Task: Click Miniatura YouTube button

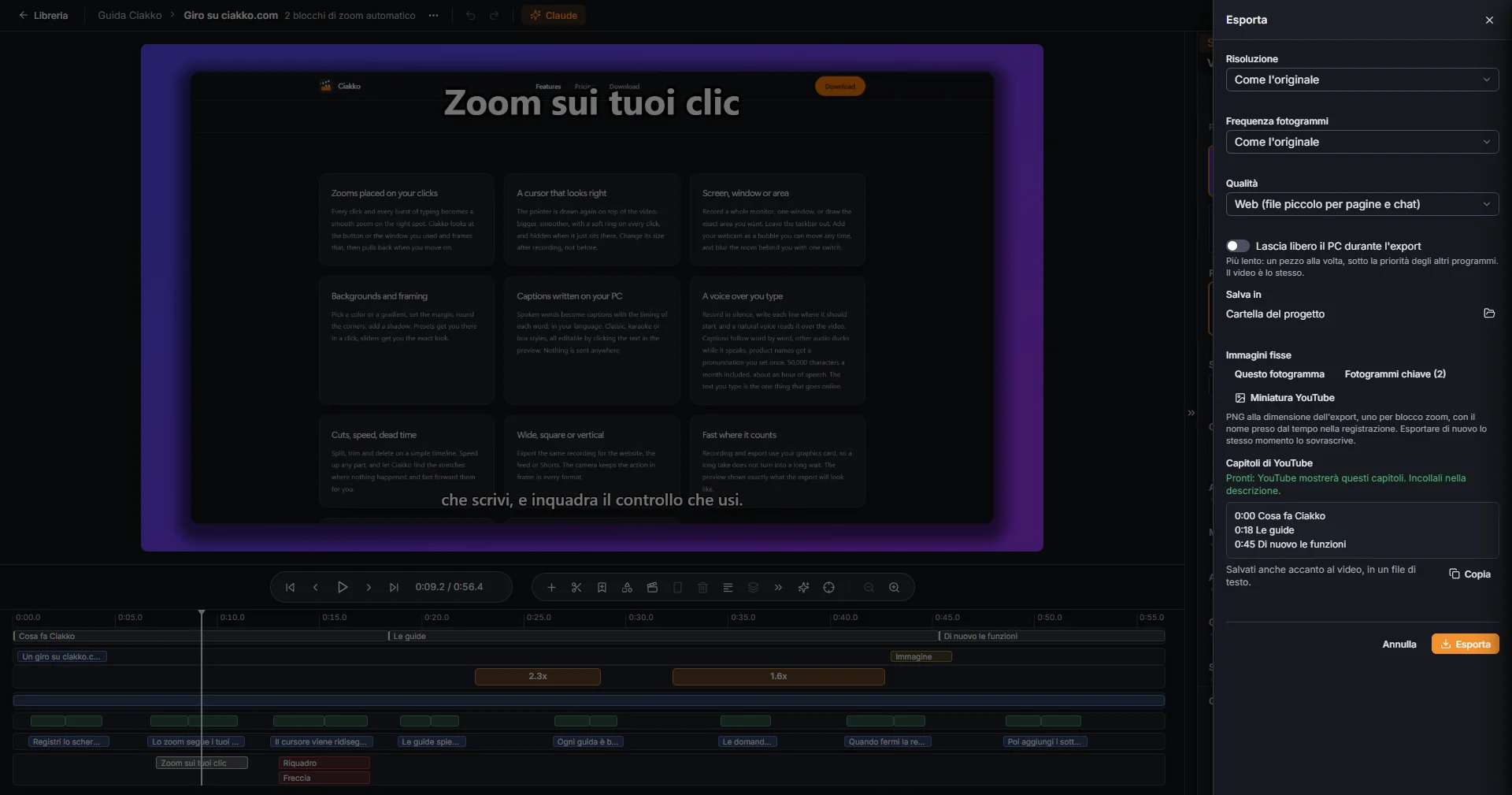Action: 1284,398
